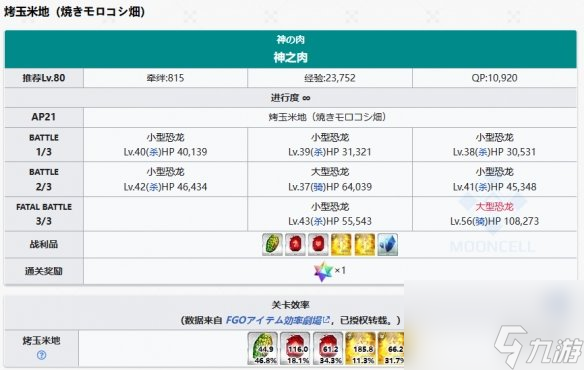Click the 小型恐龙 name above Lv.38
584x370 pixels.
tap(494, 137)
